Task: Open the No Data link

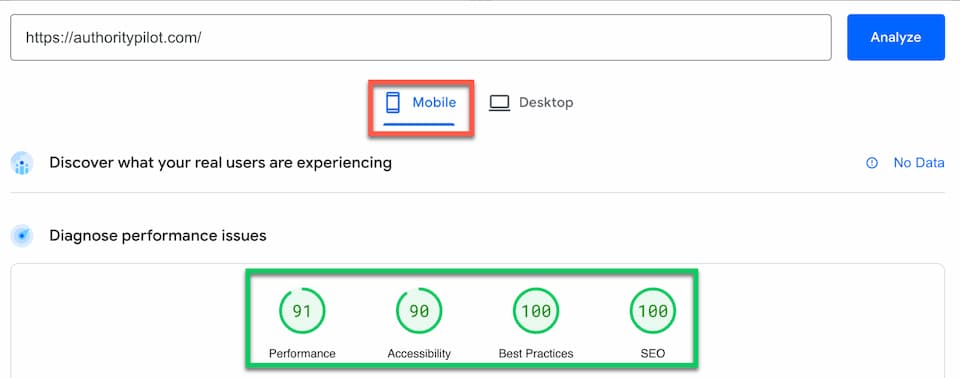Action: (919, 163)
